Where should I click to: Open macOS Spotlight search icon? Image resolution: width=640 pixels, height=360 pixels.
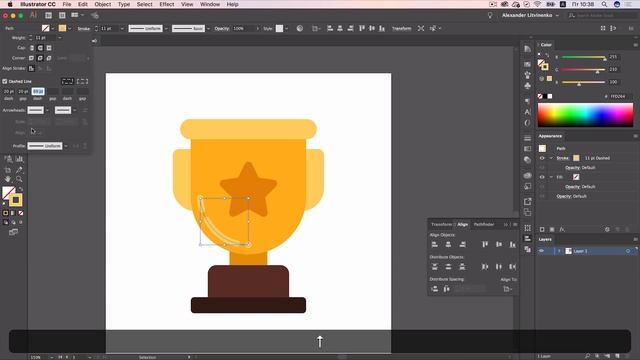pos(604,4)
